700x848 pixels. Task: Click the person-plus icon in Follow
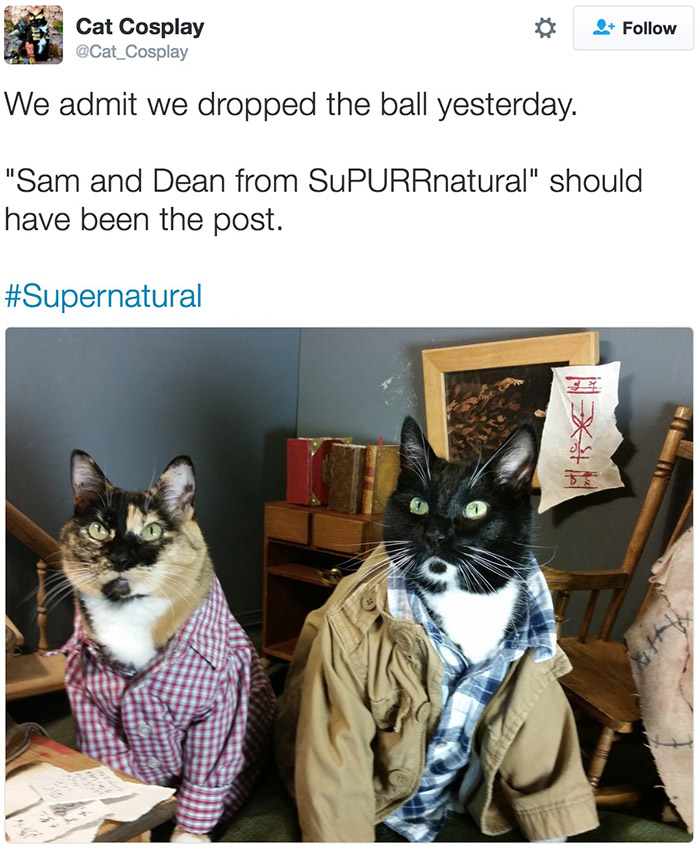603,28
